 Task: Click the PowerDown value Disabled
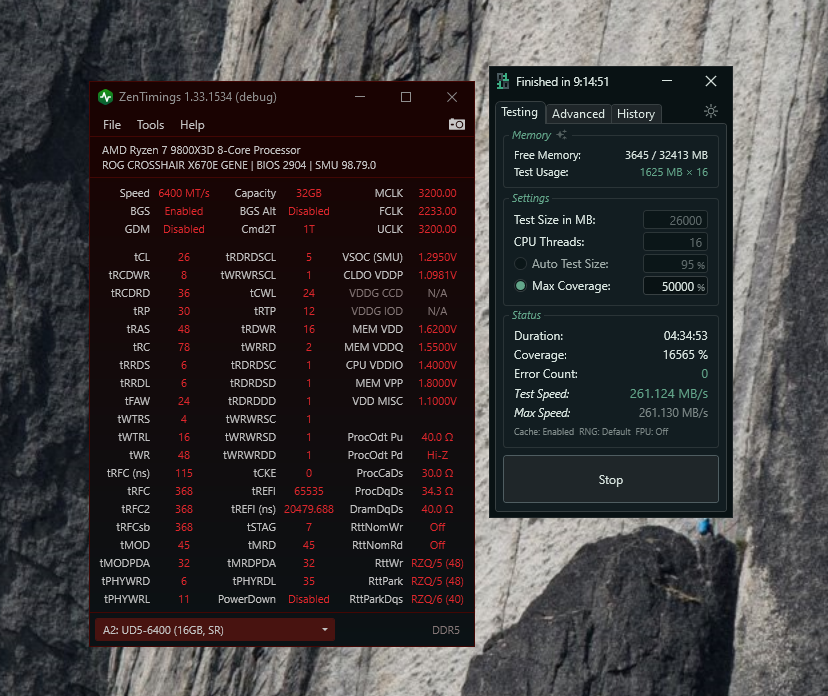308,599
